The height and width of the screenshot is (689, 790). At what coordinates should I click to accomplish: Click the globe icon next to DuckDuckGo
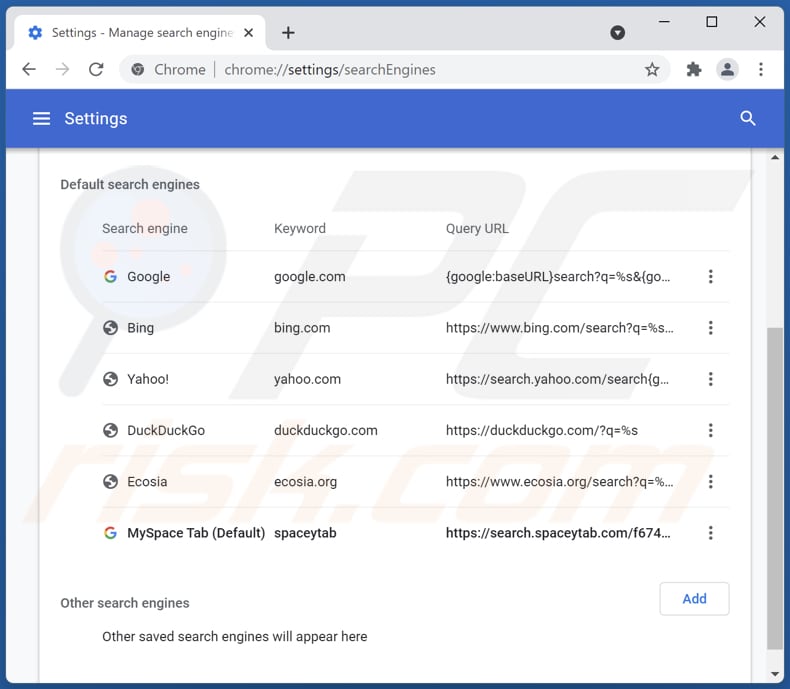(x=110, y=431)
